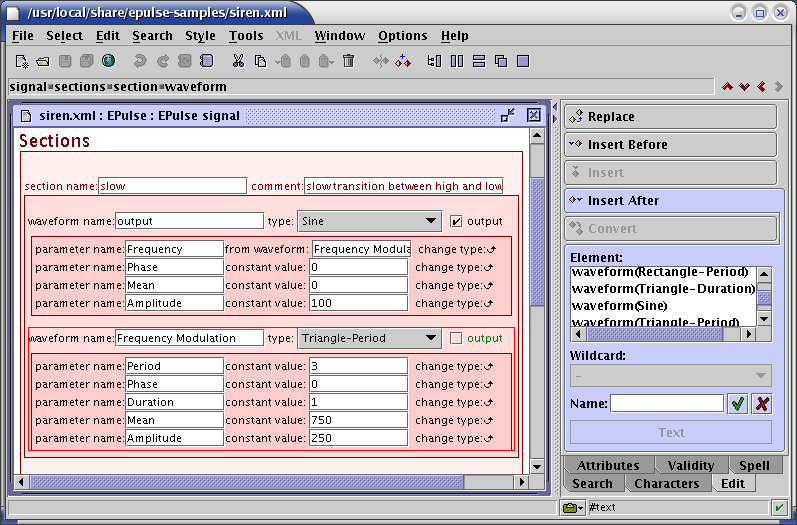Switch to the Spell tab
Screen dimensions: 797x525
754,466
